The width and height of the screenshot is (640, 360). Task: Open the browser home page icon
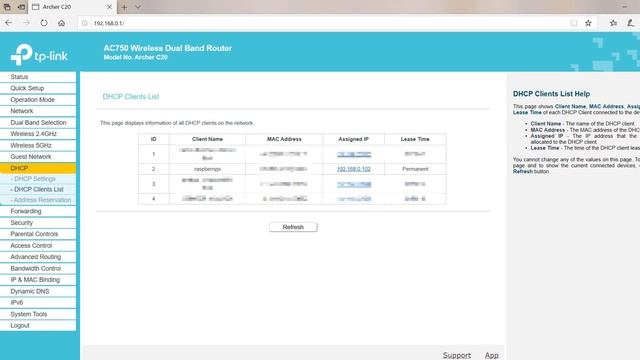tap(61, 23)
